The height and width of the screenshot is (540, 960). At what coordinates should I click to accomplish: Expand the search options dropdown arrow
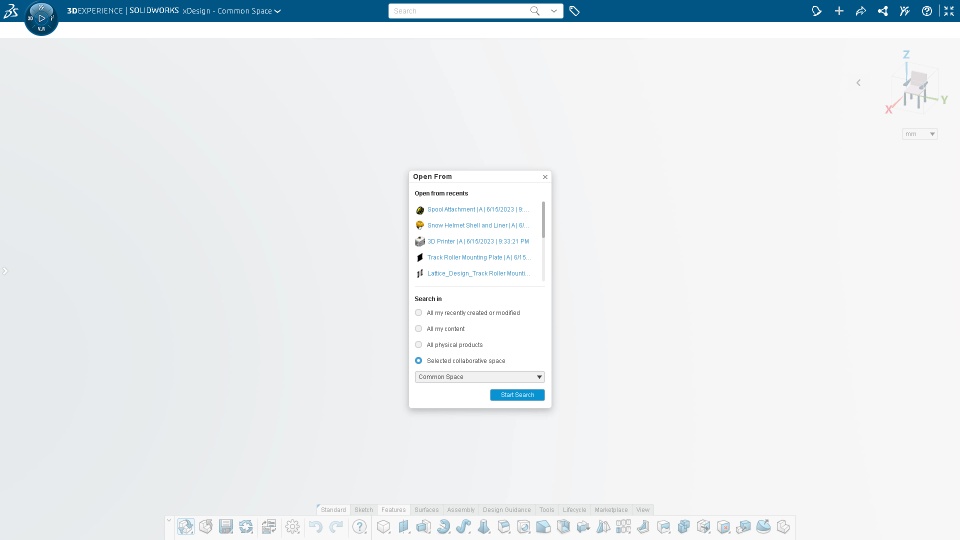tap(553, 11)
